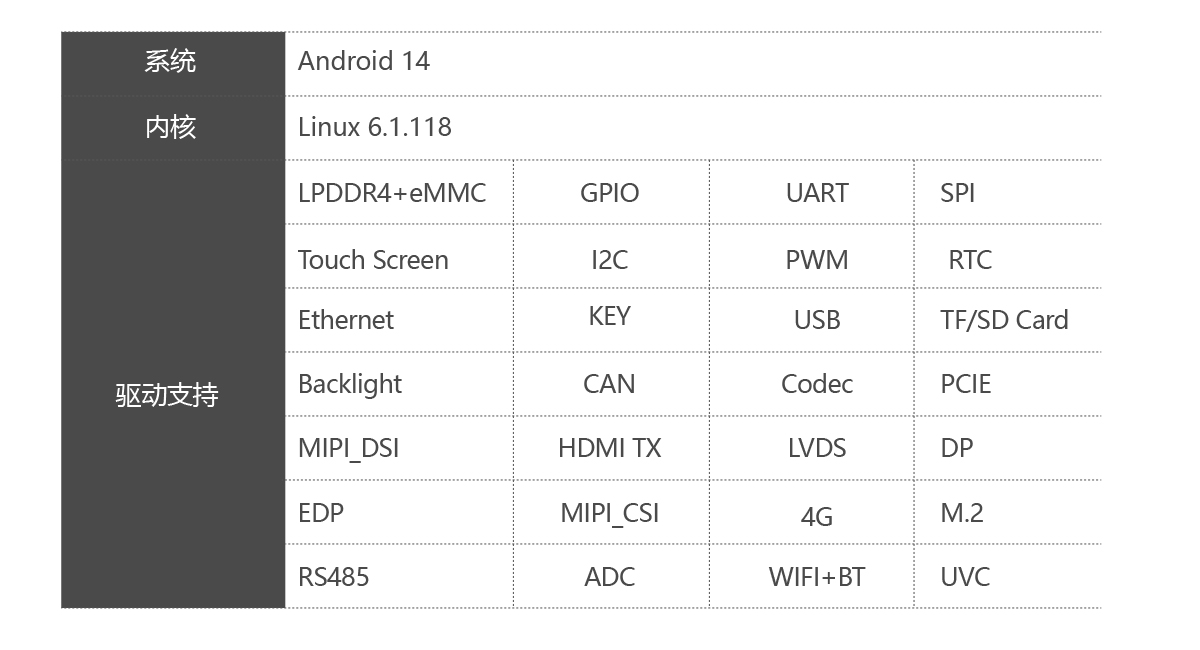Click the HDMI TX cell
This screenshot has height=650, width=1200.
pyautogui.click(x=609, y=448)
